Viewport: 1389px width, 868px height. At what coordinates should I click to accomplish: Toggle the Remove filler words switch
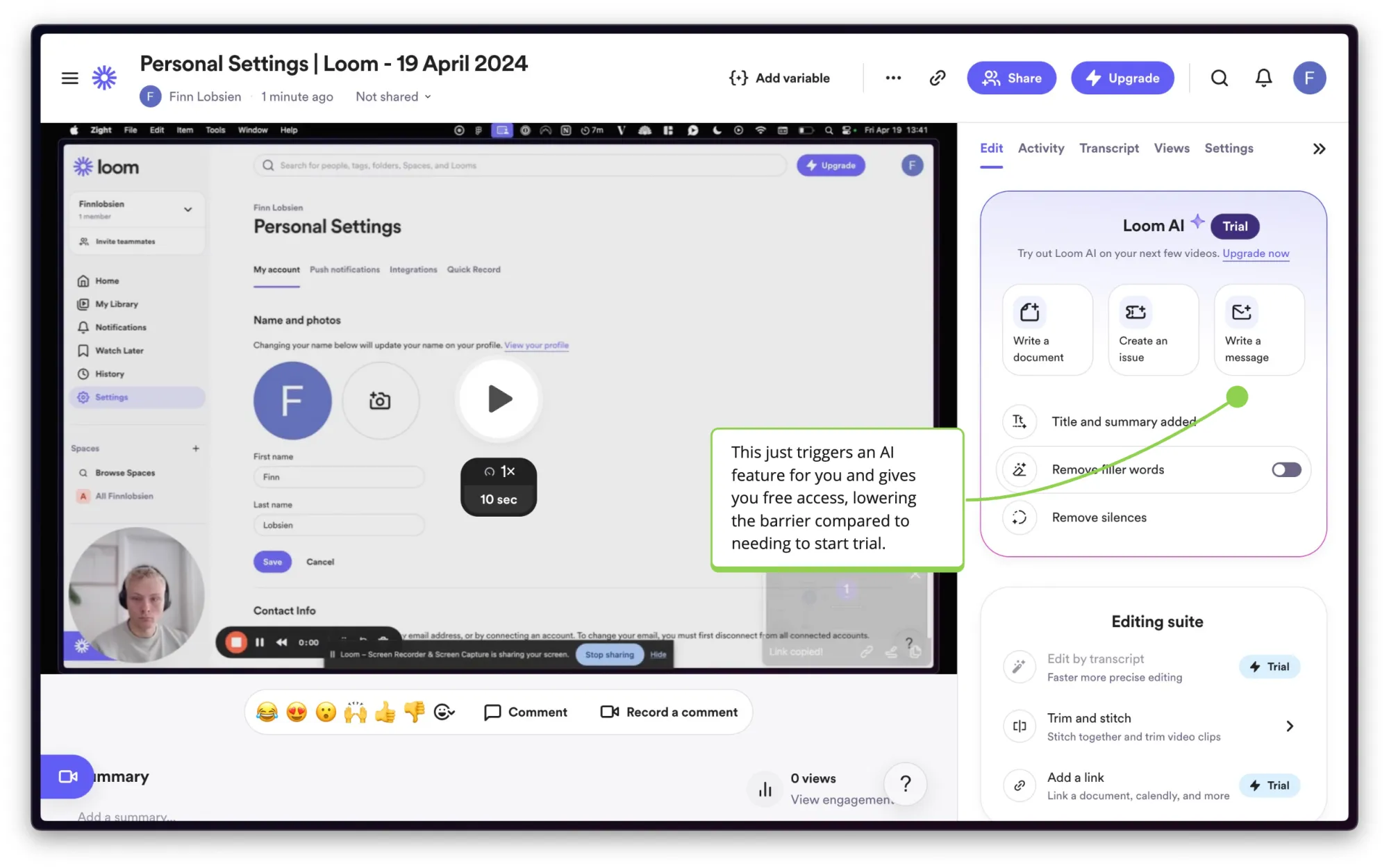[1285, 469]
